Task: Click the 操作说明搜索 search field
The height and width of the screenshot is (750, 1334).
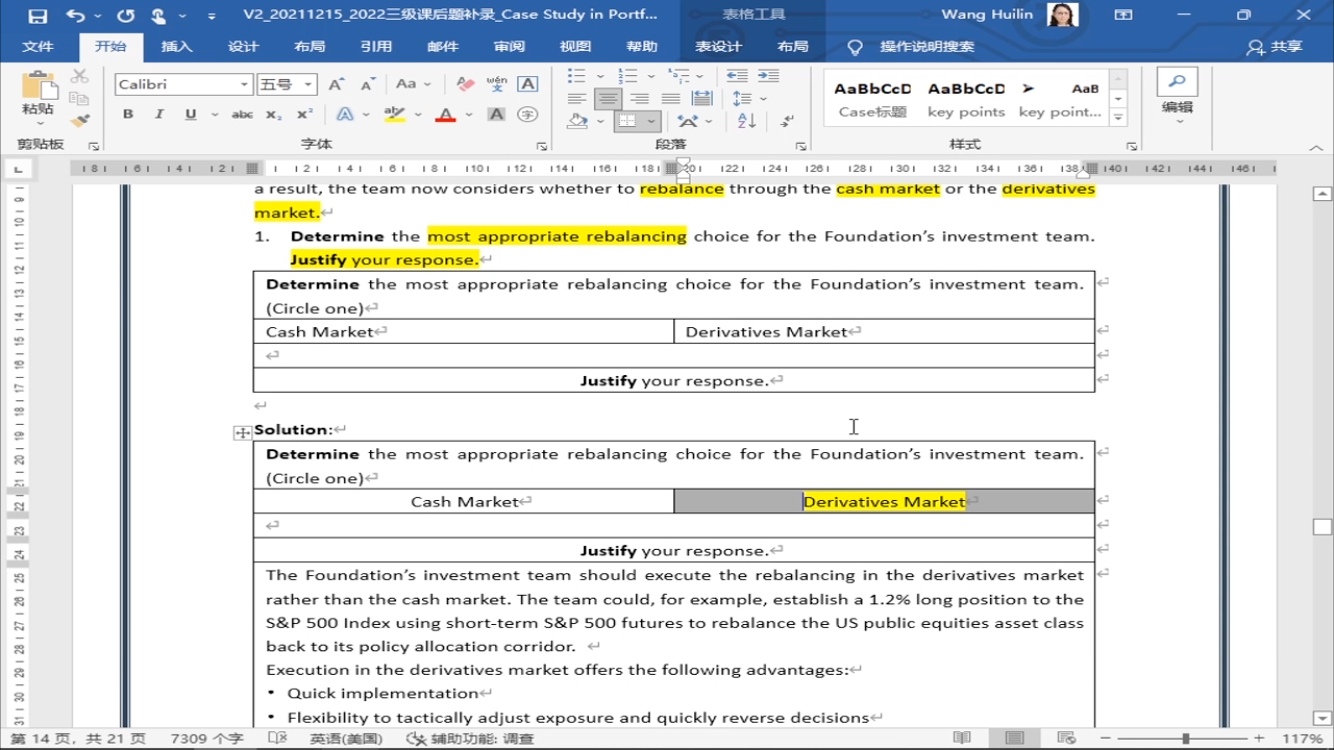Action: [x=926, y=47]
